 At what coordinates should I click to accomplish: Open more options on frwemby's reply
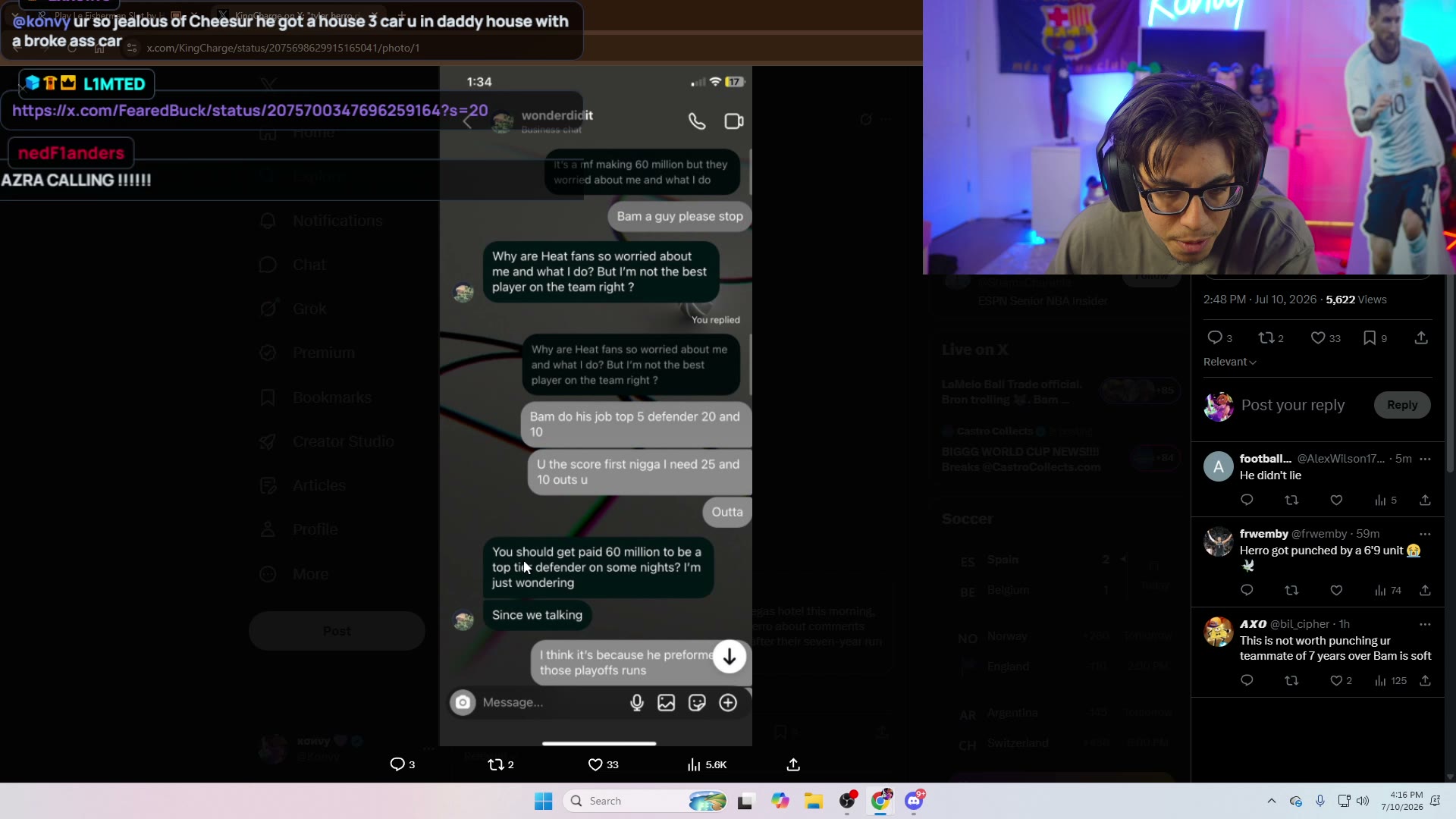(1425, 534)
